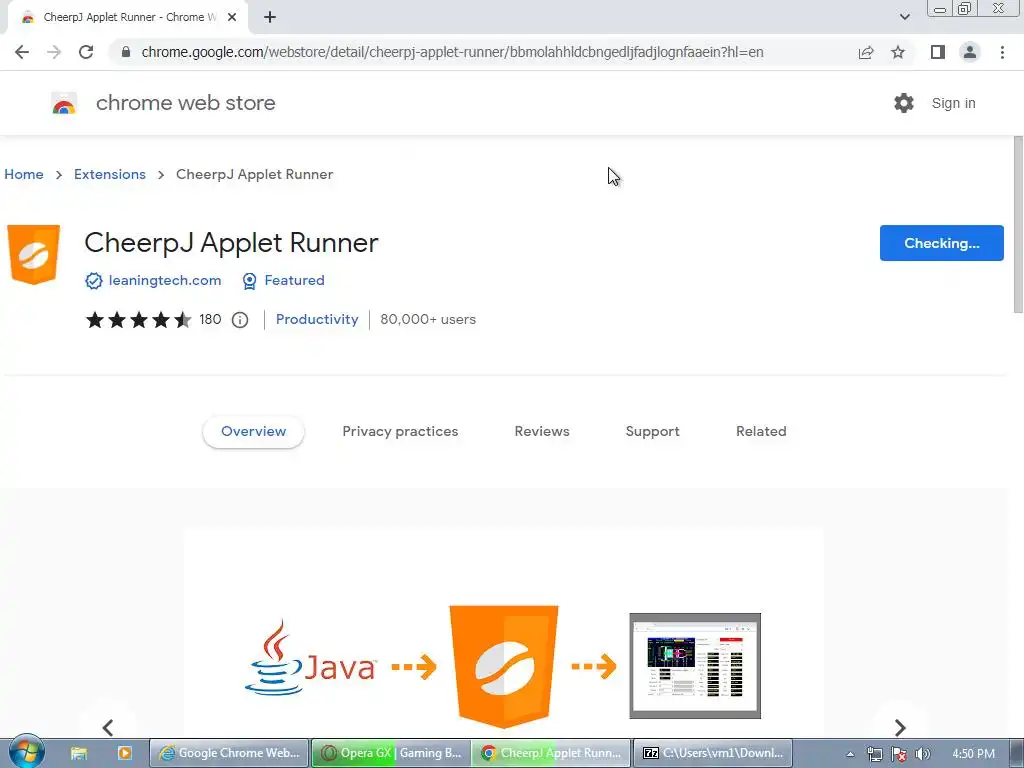Click the CheerpJ orange extension icon
This screenshot has height=768, width=1024.
pyautogui.click(x=34, y=255)
